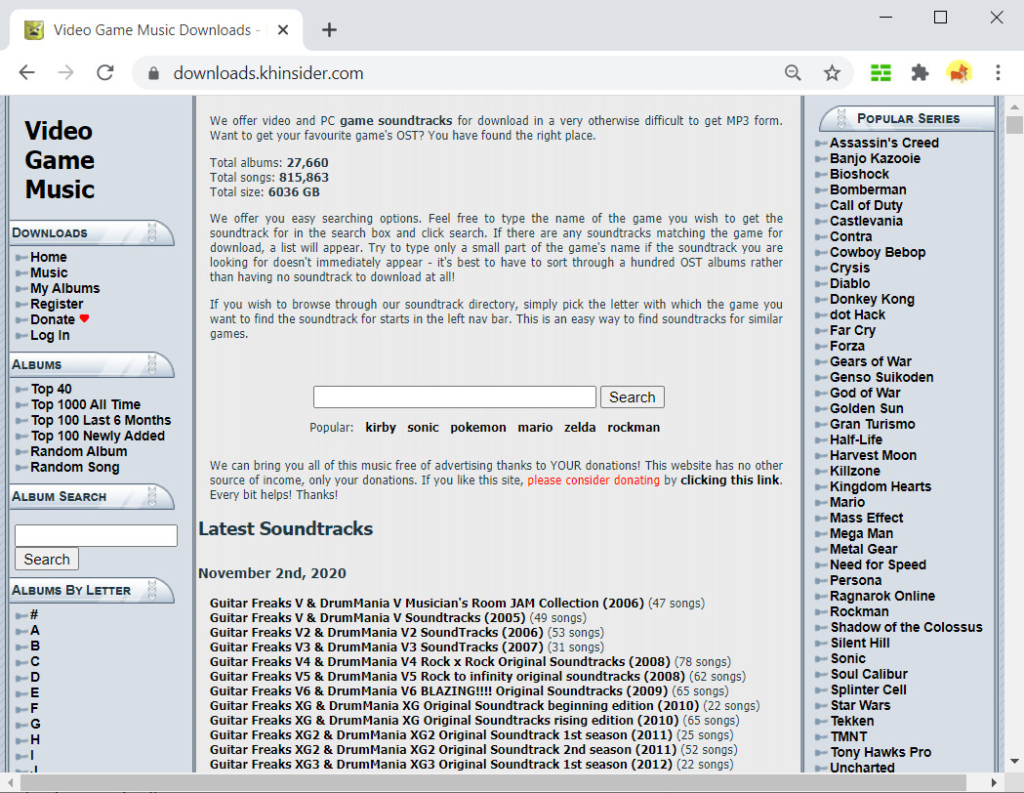Open the Music link in sidebar
1024x793 pixels.
tap(49, 272)
